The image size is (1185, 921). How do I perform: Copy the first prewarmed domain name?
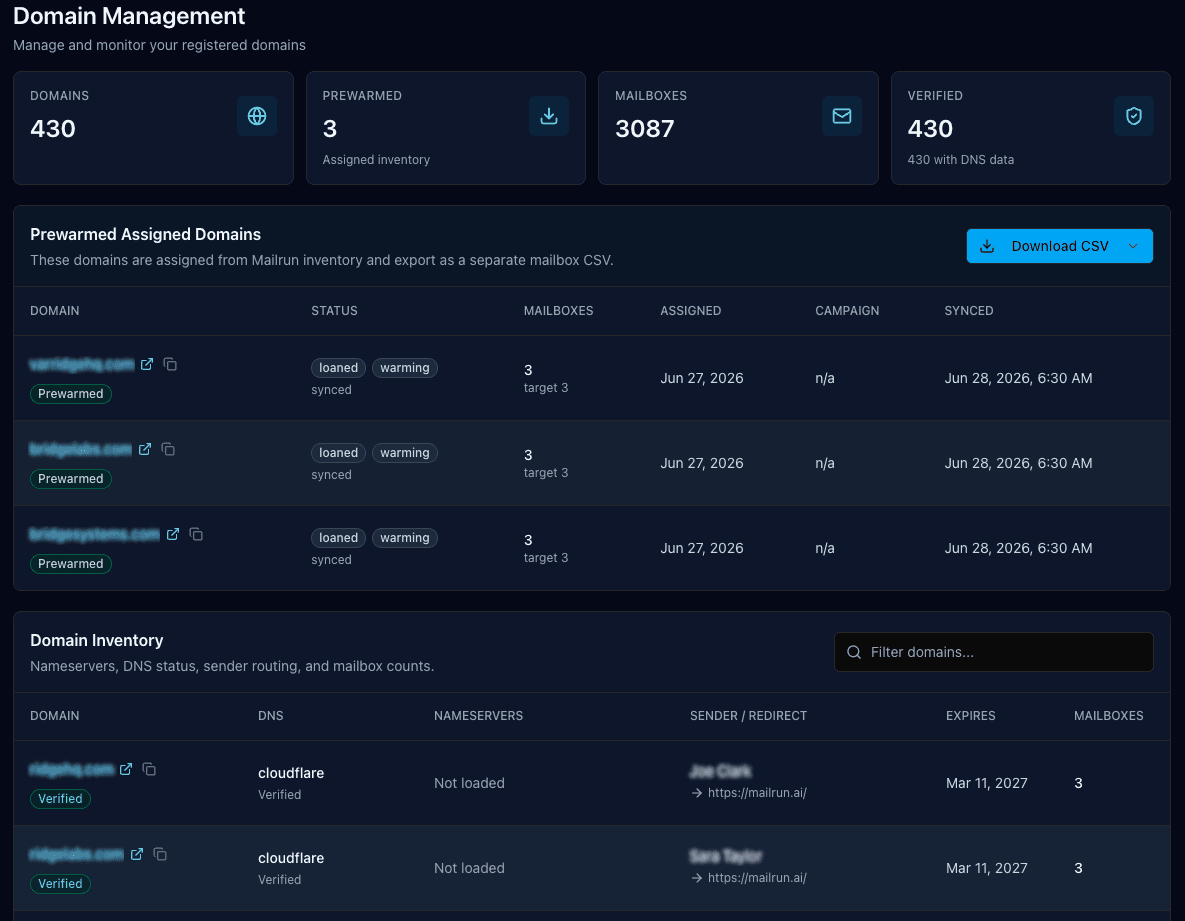coord(170,364)
